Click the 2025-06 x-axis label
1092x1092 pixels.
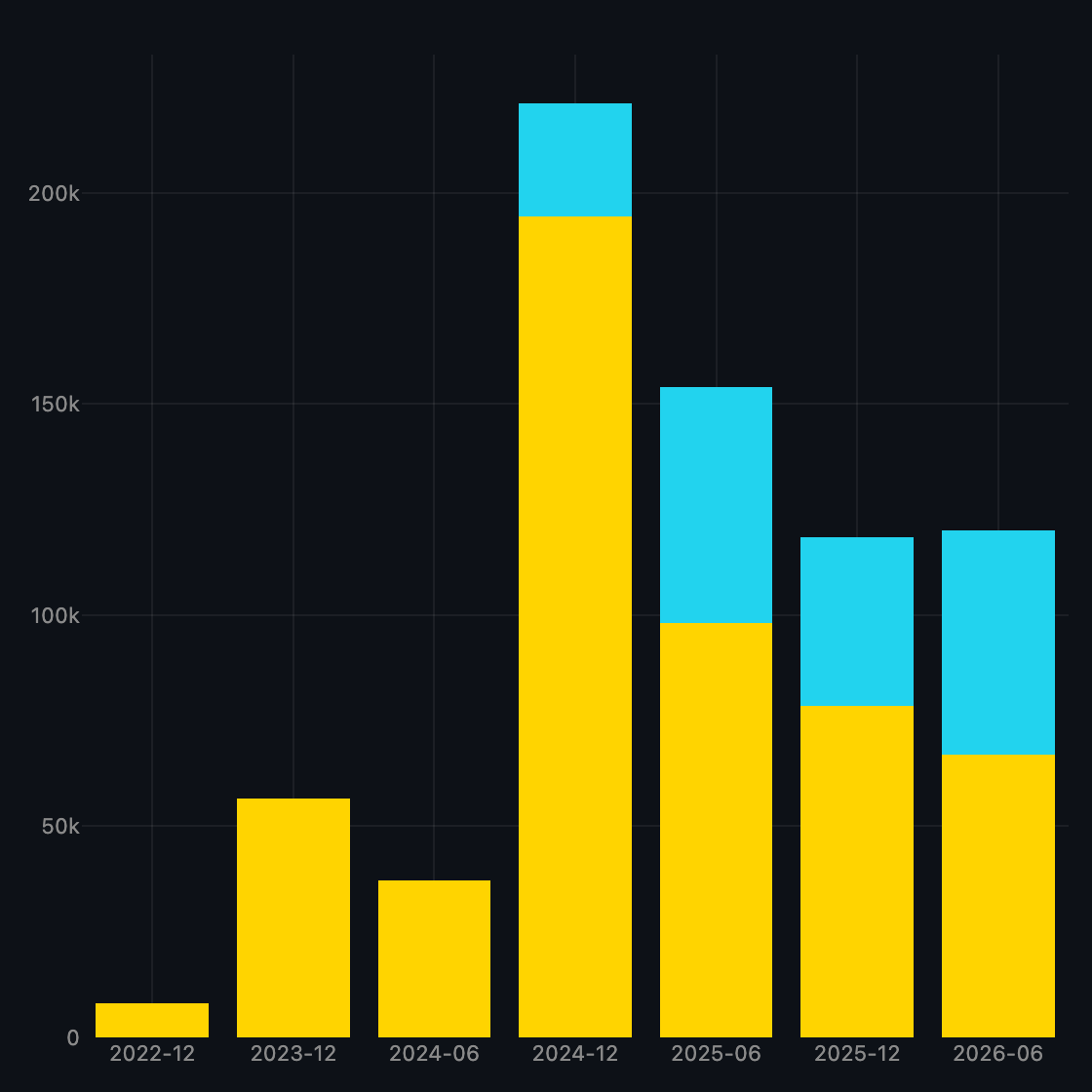coord(716,1054)
